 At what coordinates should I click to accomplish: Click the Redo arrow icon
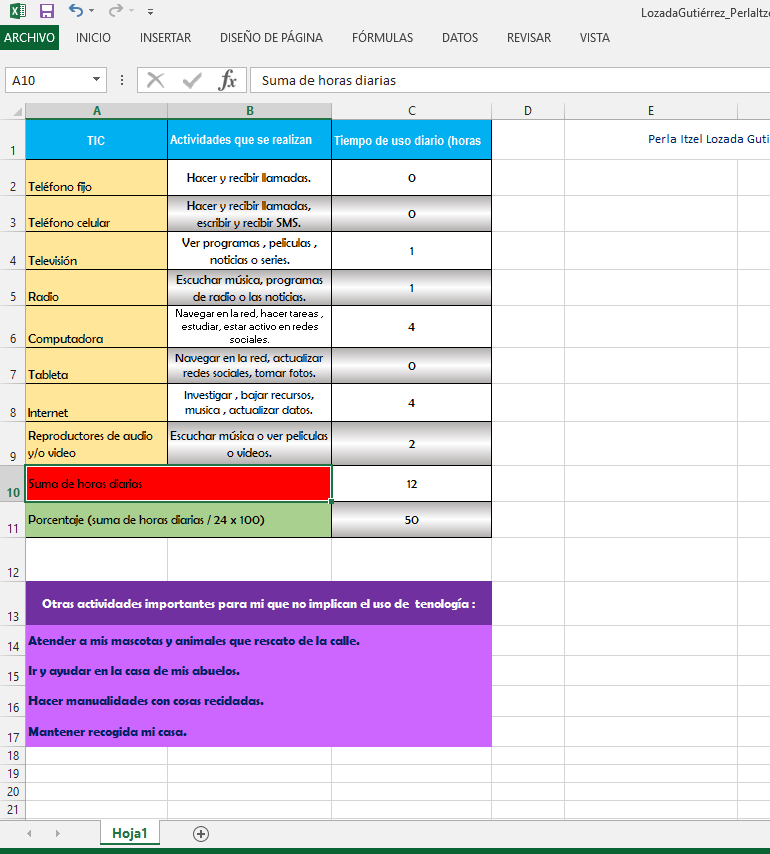[115, 10]
